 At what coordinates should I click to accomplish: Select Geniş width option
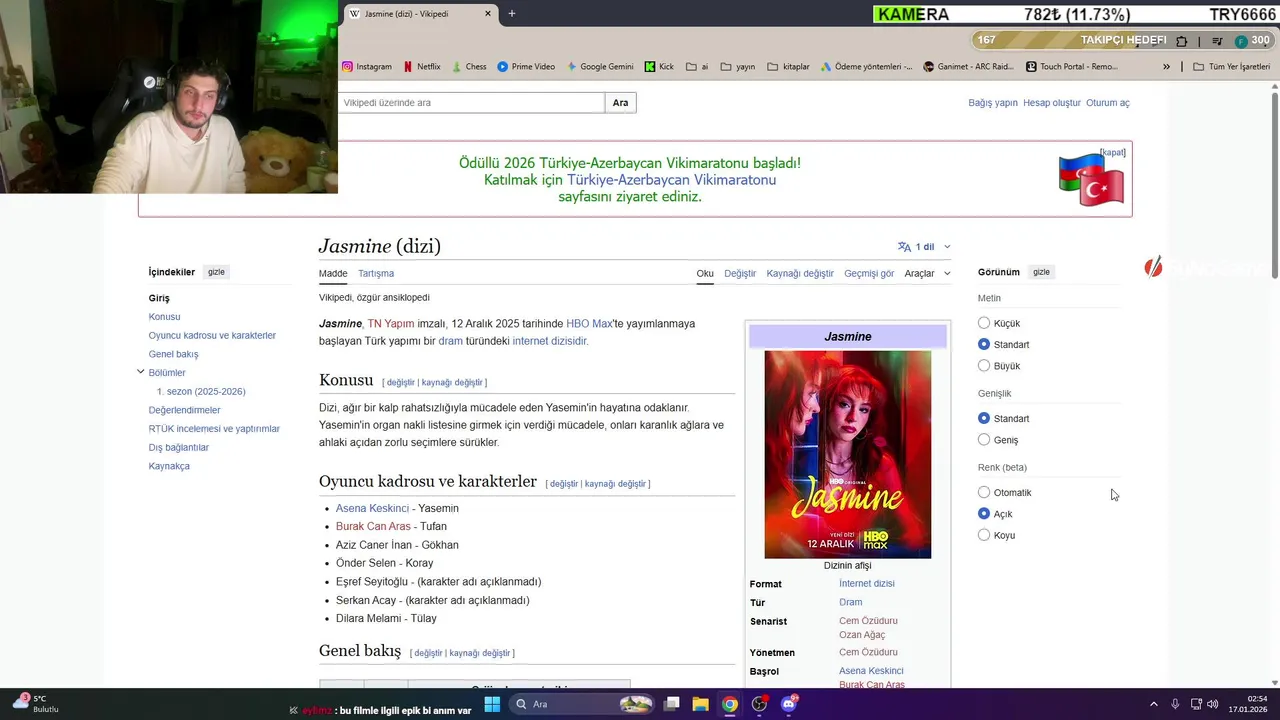click(x=984, y=439)
